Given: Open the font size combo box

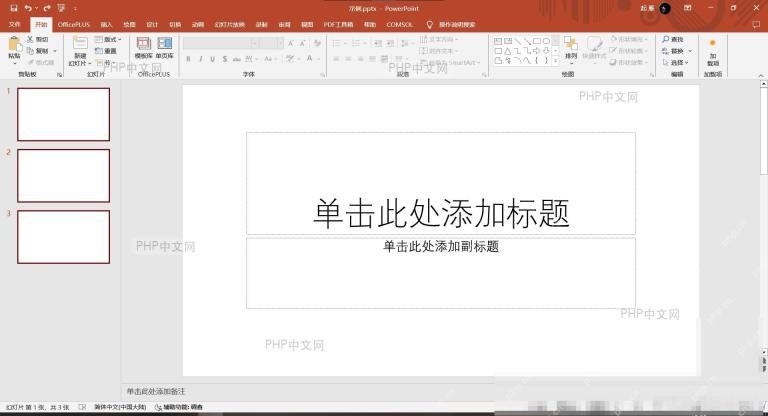Looking at the screenshot, I should [x=272, y=44].
